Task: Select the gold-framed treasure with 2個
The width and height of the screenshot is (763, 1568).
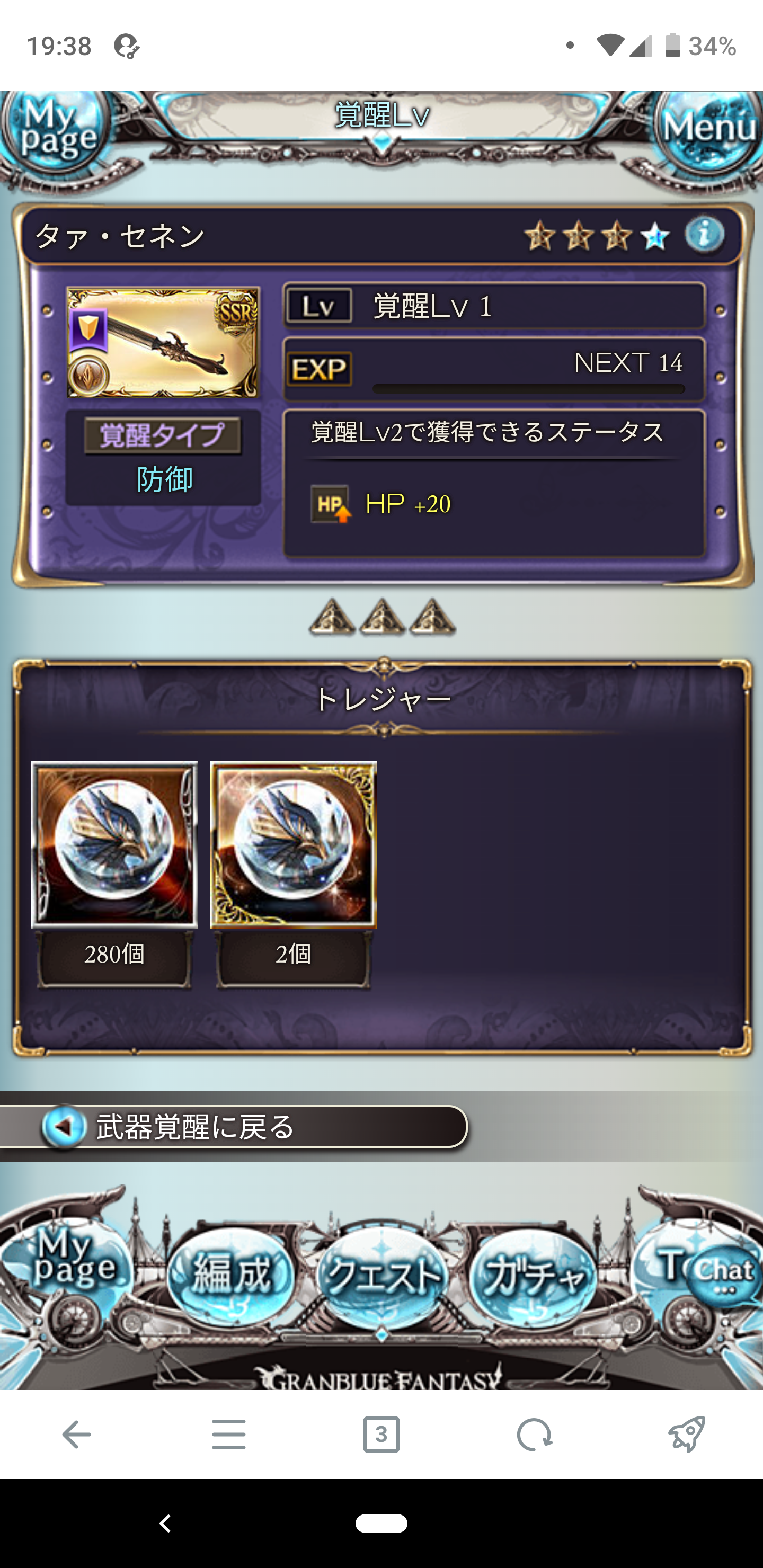Action: [294, 845]
